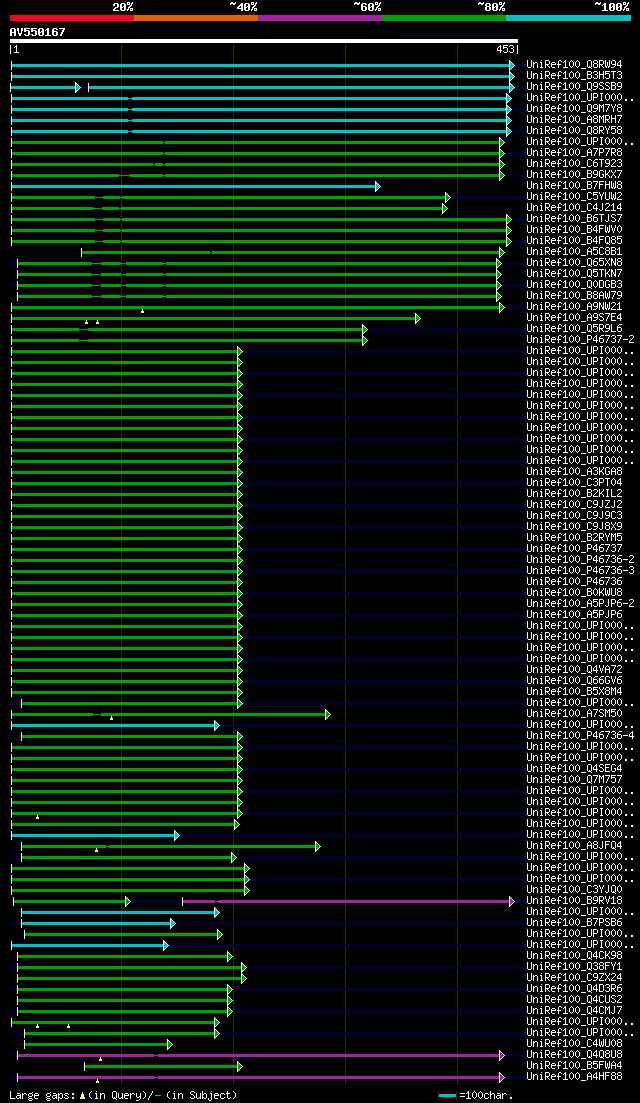Select the UniRef100_B8AW79 label
Viewport: 640px width, 1103px height.
click(x=574, y=296)
